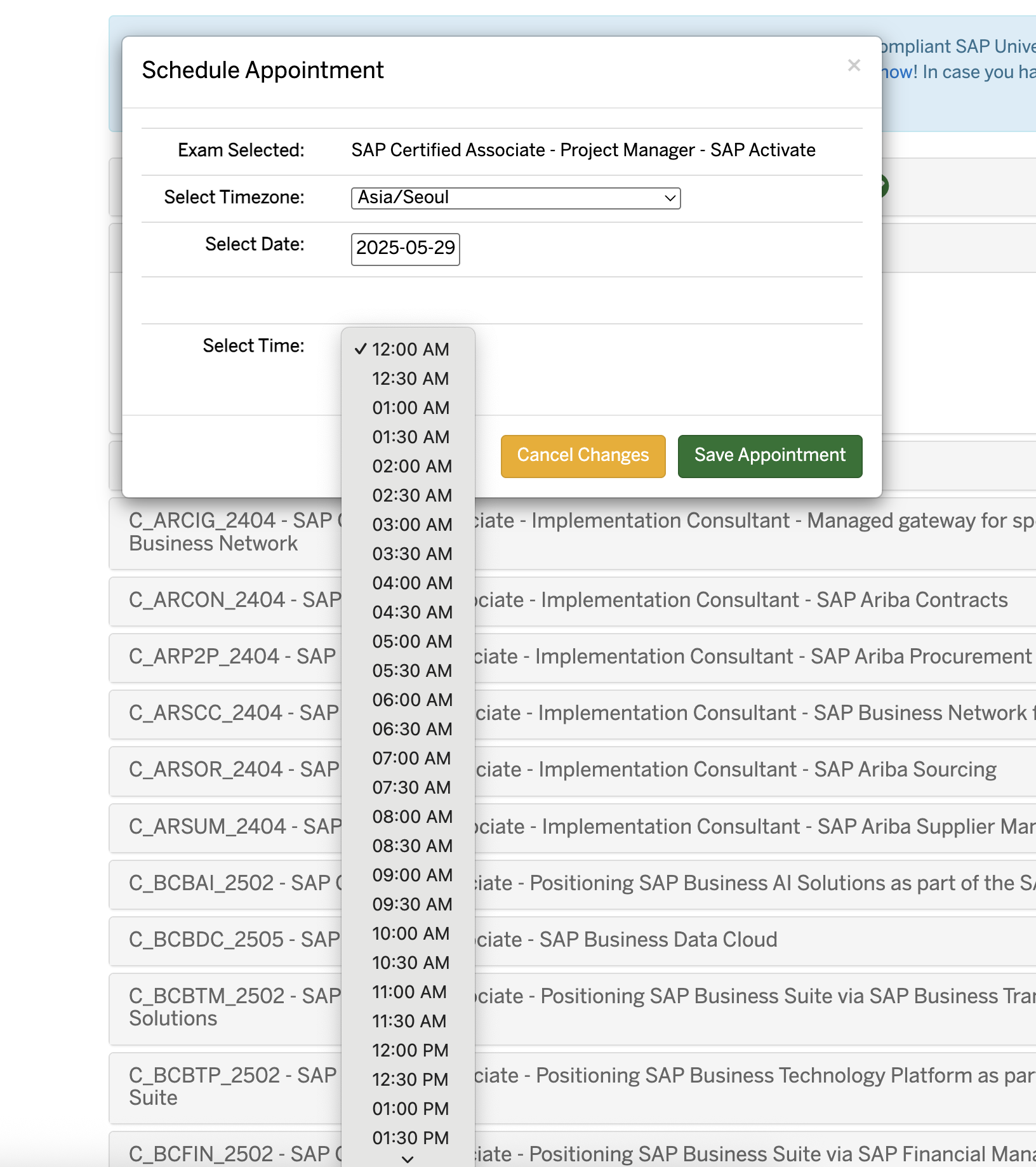The height and width of the screenshot is (1167, 1036).
Task: Set appointment time to 10:30 AM
Action: [408, 963]
